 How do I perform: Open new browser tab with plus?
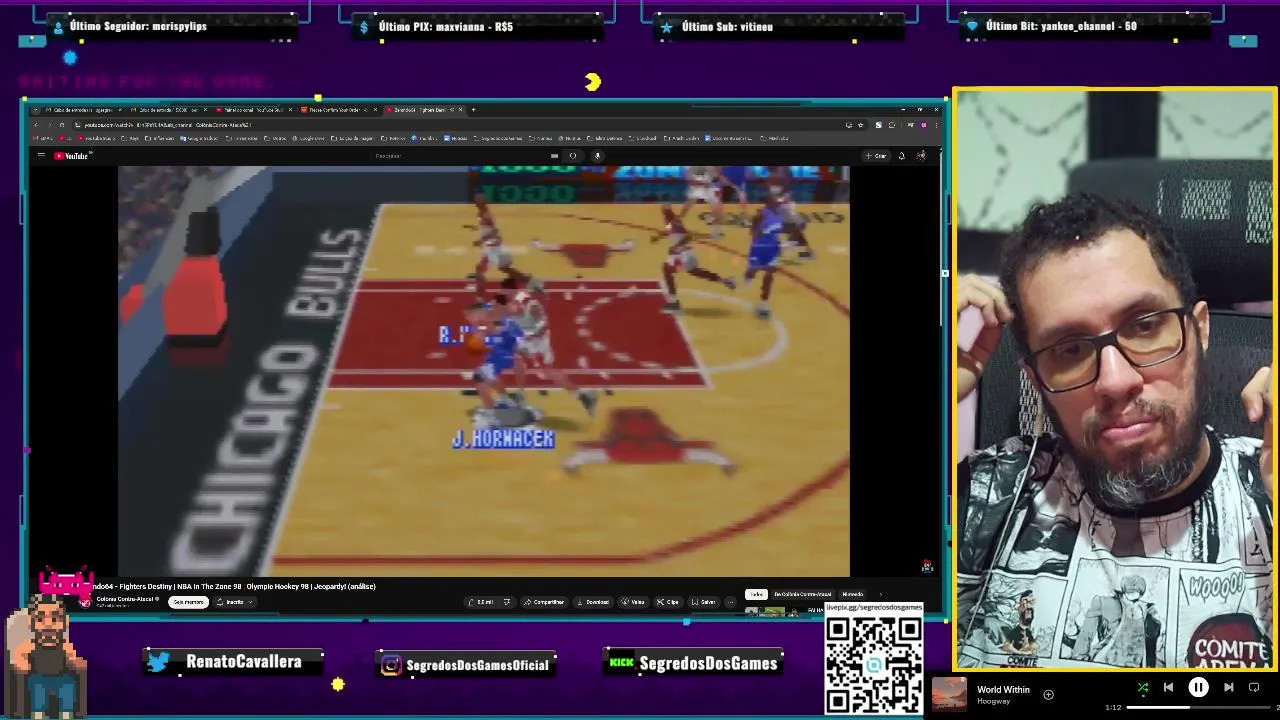pyautogui.click(x=473, y=109)
